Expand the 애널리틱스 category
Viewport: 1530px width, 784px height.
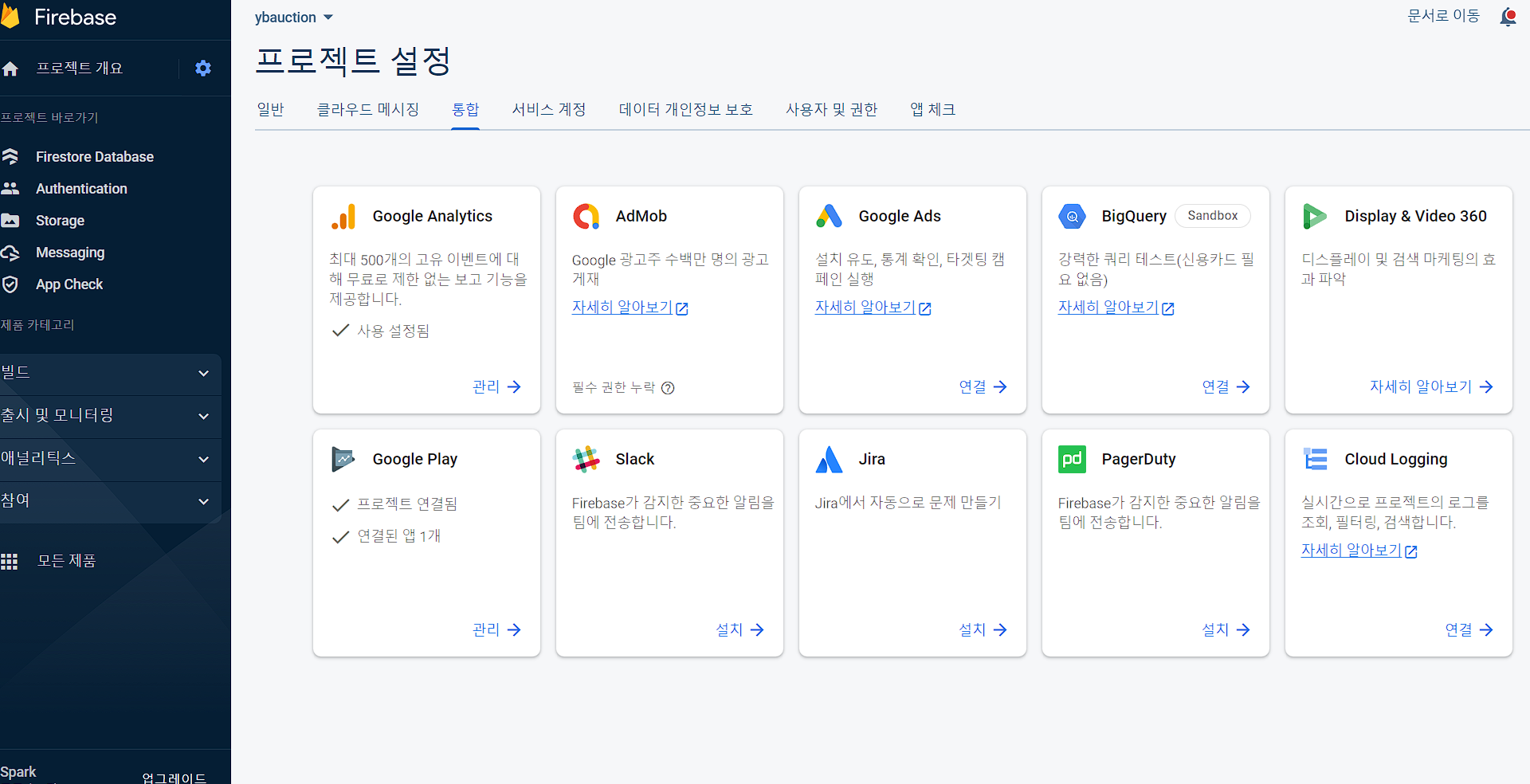click(111, 458)
